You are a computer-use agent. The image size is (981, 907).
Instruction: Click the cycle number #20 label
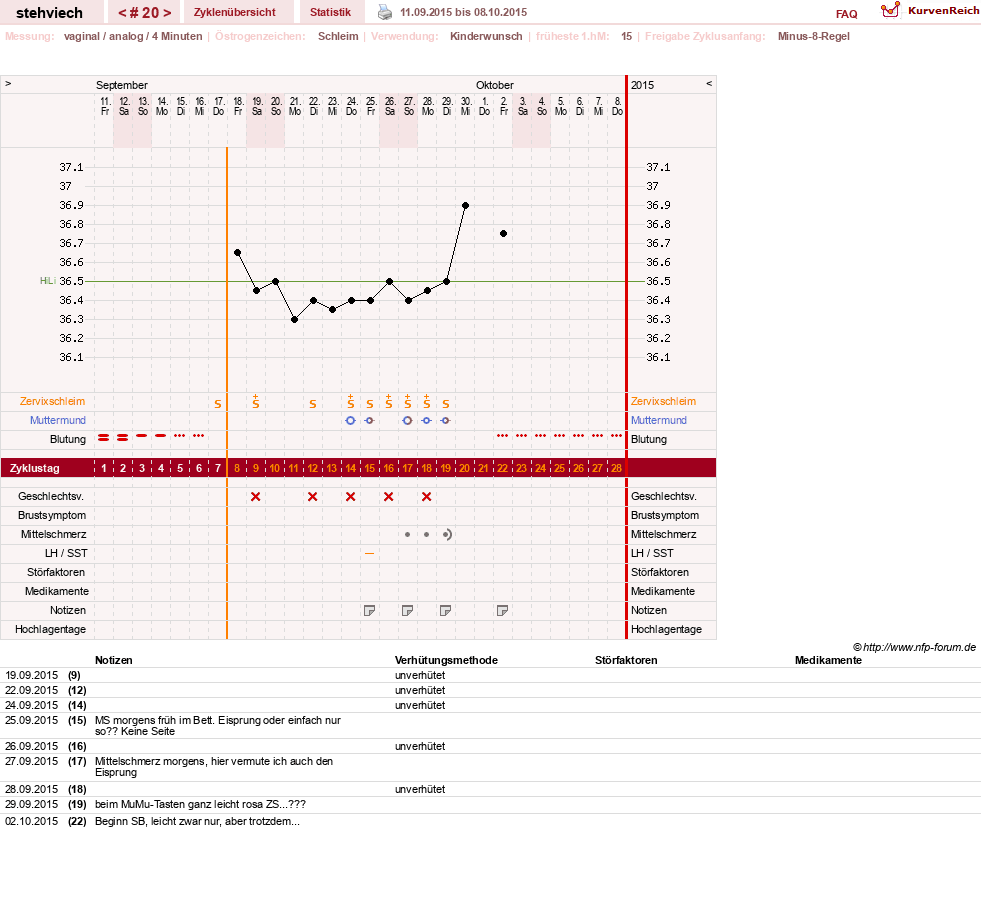tap(145, 13)
